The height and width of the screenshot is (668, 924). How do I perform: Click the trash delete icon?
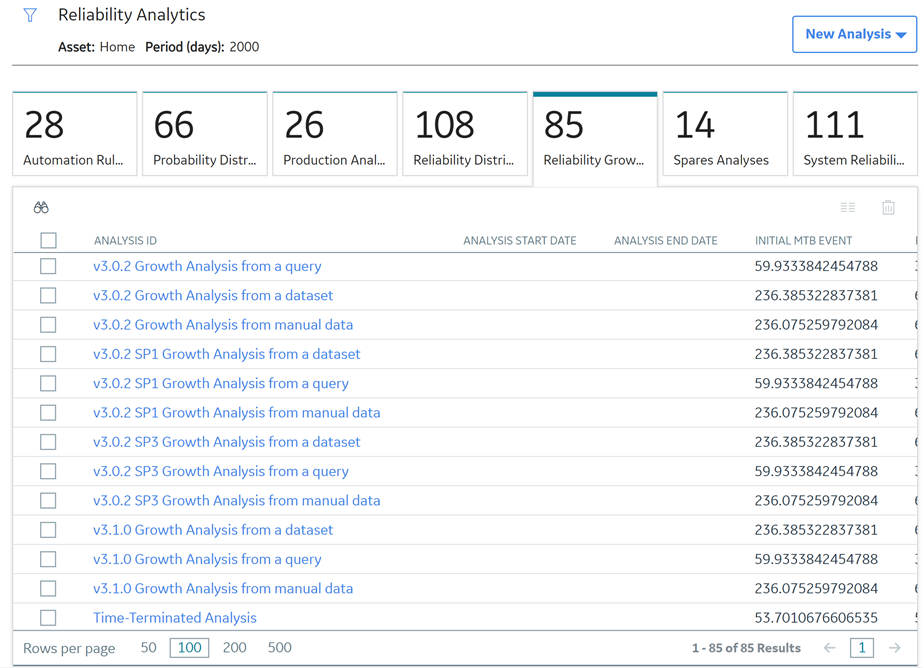point(888,207)
